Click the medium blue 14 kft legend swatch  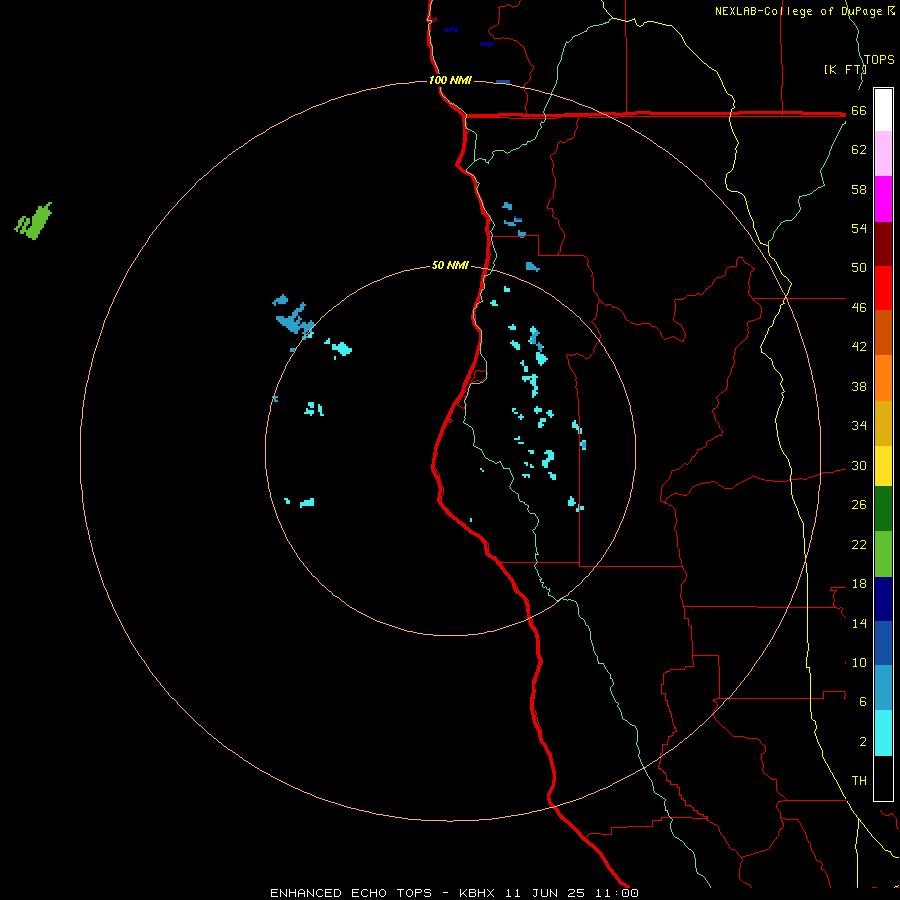(883, 643)
